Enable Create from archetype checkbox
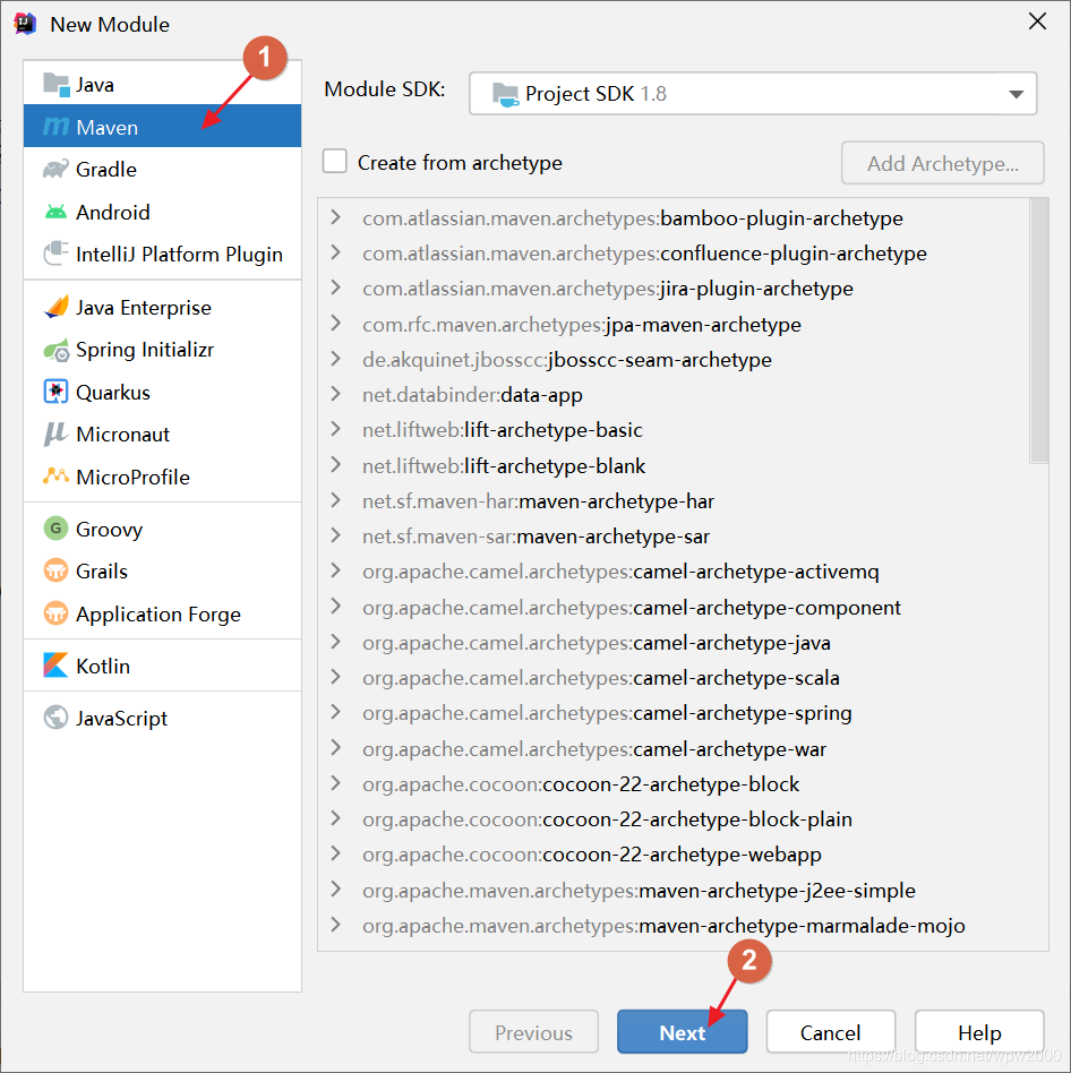The width and height of the screenshot is (1071, 1074). pyautogui.click(x=335, y=162)
